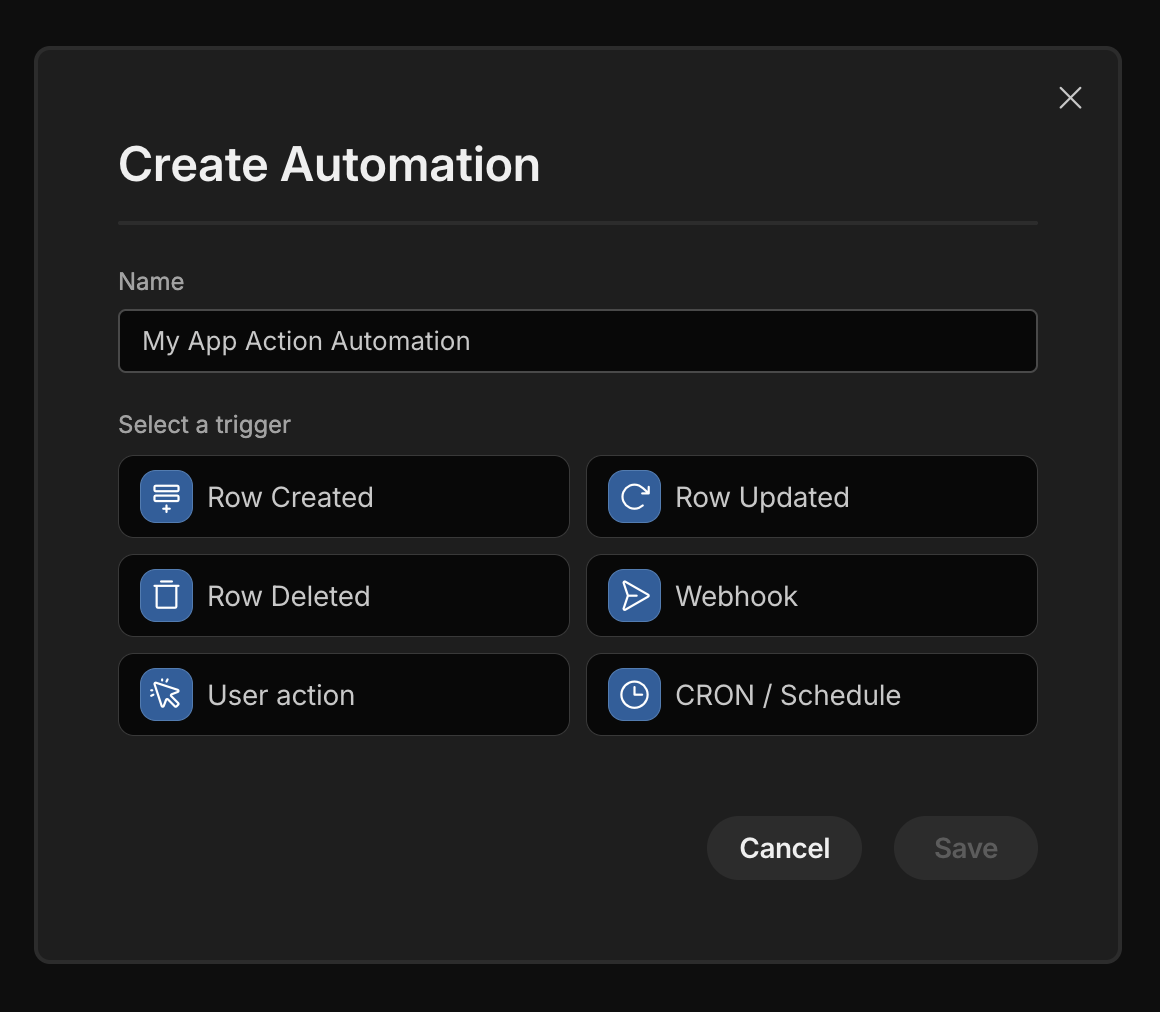Choose the Row Updated trigger label

(x=762, y=497)
